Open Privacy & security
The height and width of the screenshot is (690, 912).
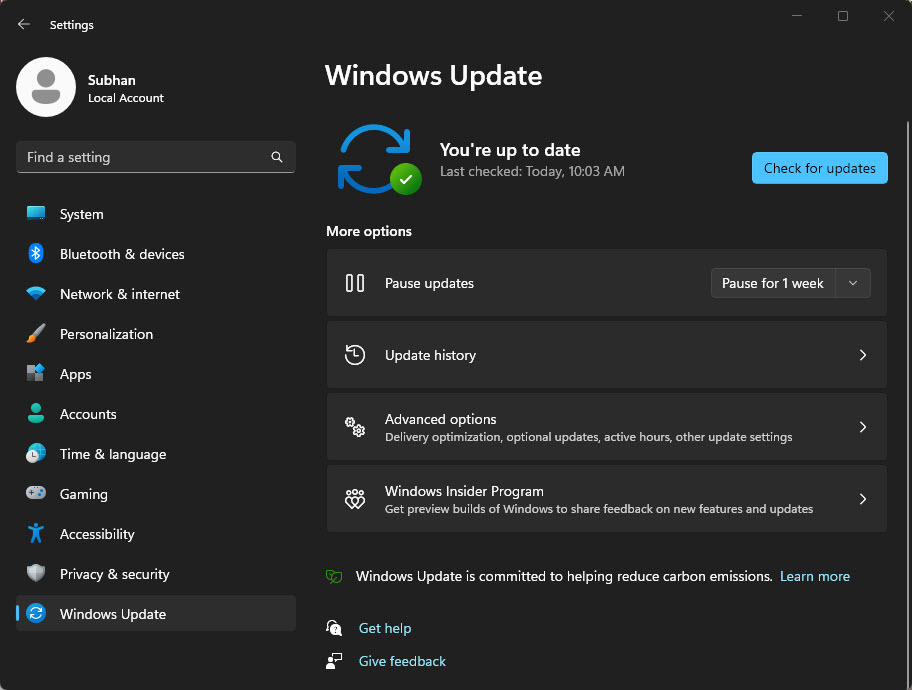pos(156,574)
